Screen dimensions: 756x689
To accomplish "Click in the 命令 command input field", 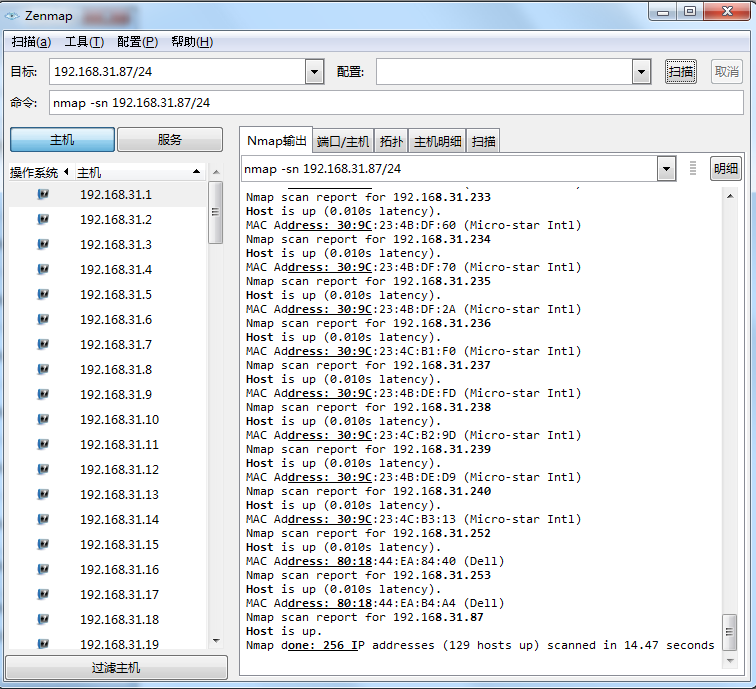I will pyautogui.click(x=396, y=103).
